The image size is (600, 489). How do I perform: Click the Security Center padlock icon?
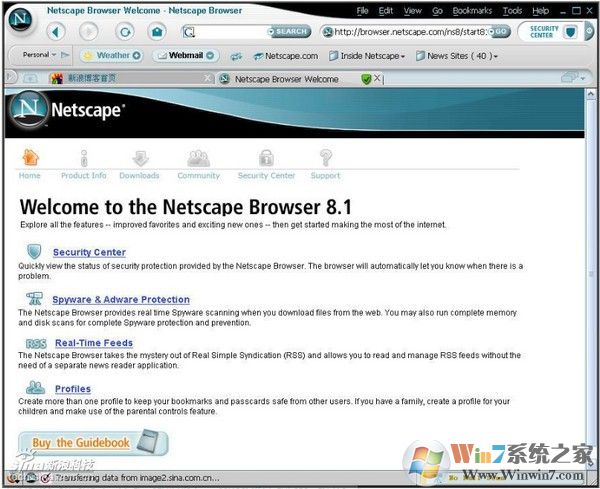pos(266,158)
